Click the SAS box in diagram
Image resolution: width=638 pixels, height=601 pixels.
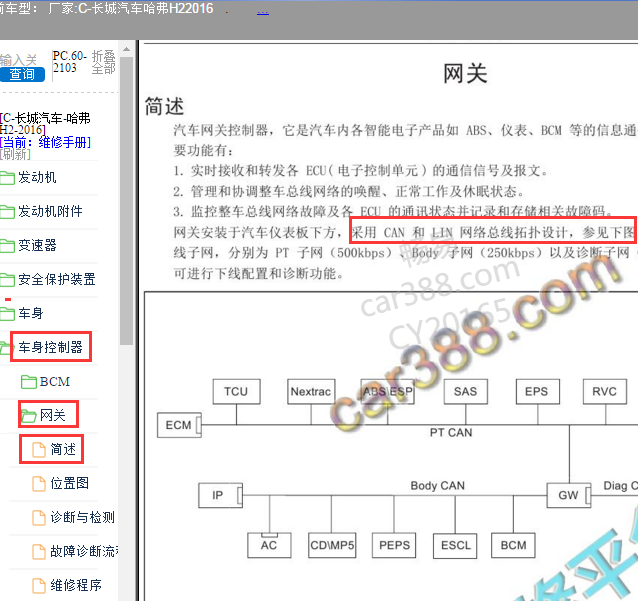pyautogui.click(x=465, y=391)
